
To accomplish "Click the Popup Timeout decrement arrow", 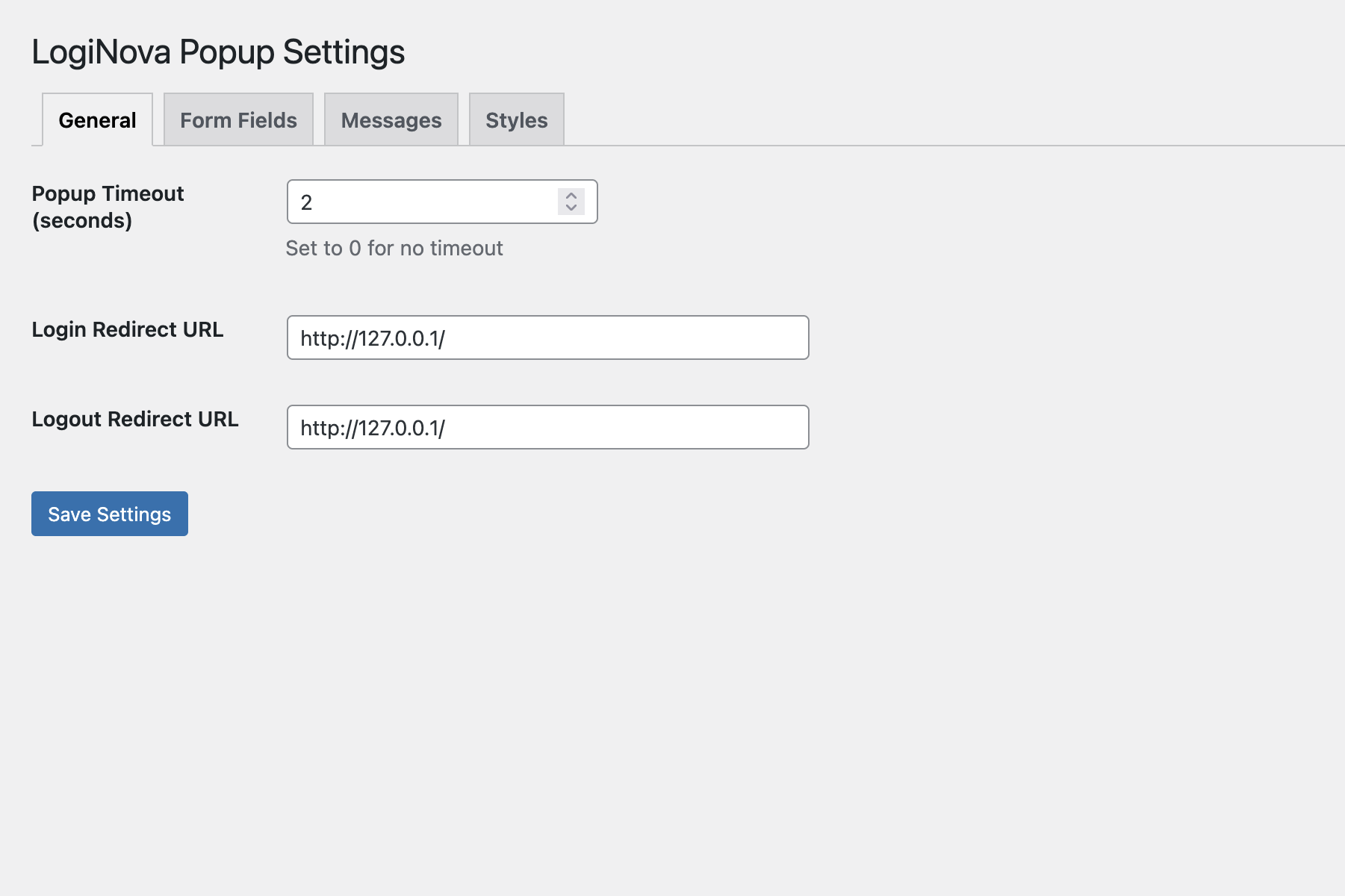I will [x=571, y=208].
